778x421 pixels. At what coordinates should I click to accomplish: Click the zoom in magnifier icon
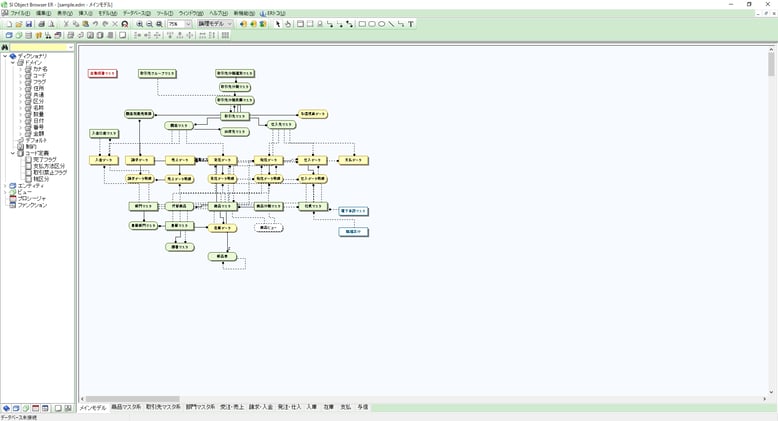[x=139, y=24]
